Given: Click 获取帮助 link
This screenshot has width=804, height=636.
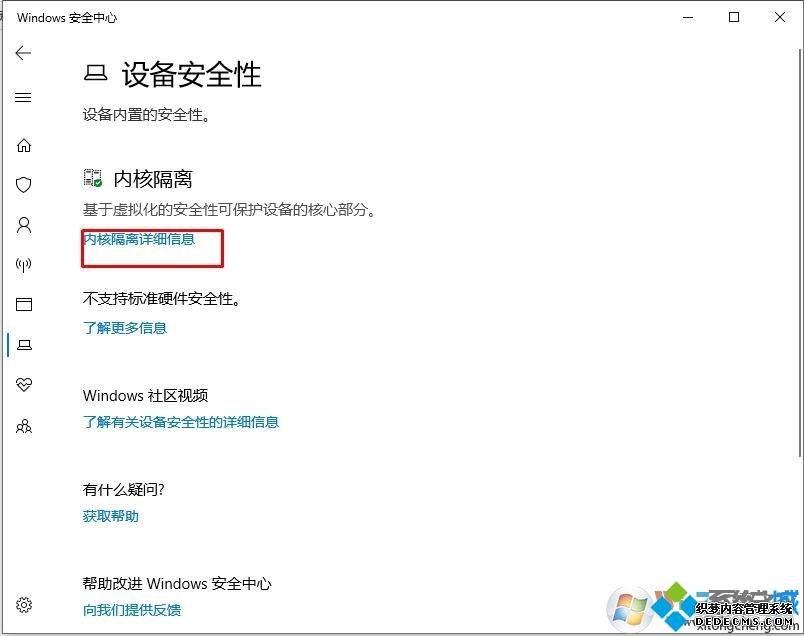Looking at the screenshot, I should point(111,516).
